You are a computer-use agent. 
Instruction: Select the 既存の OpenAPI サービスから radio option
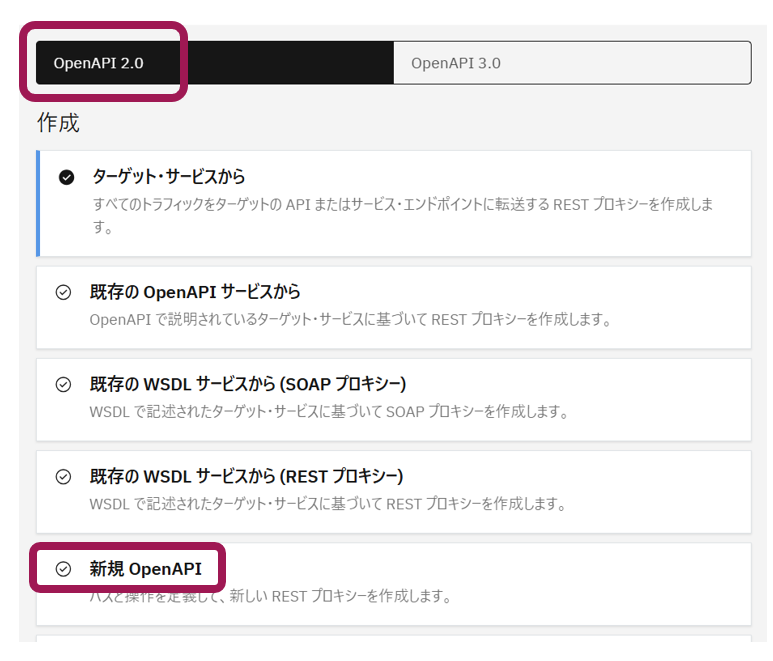(x=63, y=292)
